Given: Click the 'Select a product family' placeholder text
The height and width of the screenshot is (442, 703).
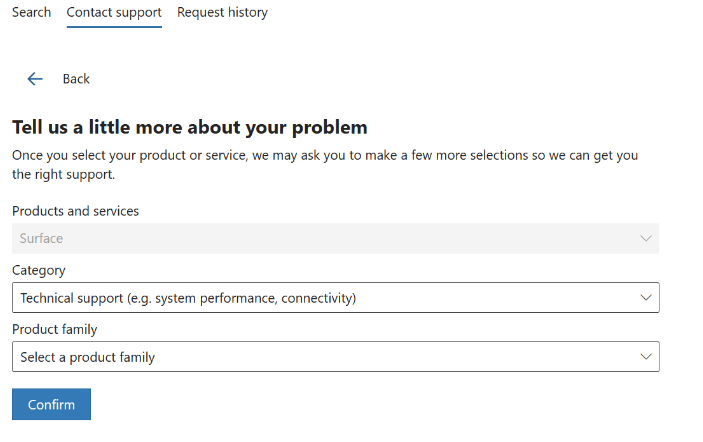Looking at the screenshot, I should pos(88,357).
